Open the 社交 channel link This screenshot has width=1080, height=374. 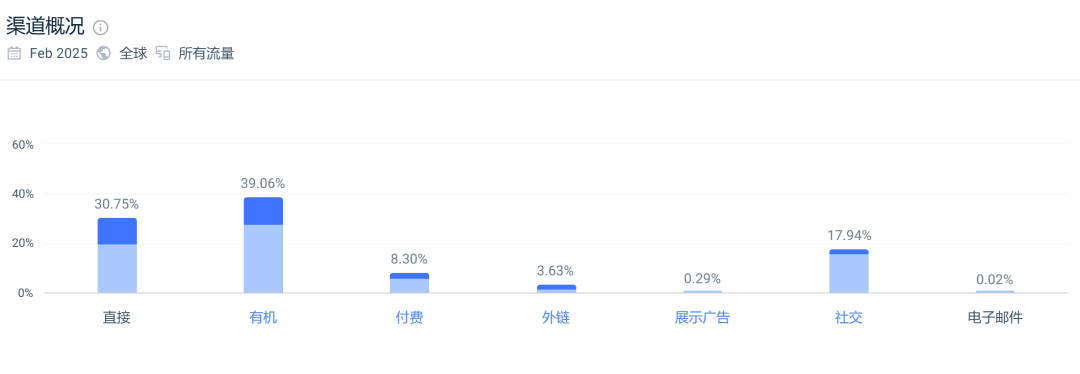click(849, 318)
